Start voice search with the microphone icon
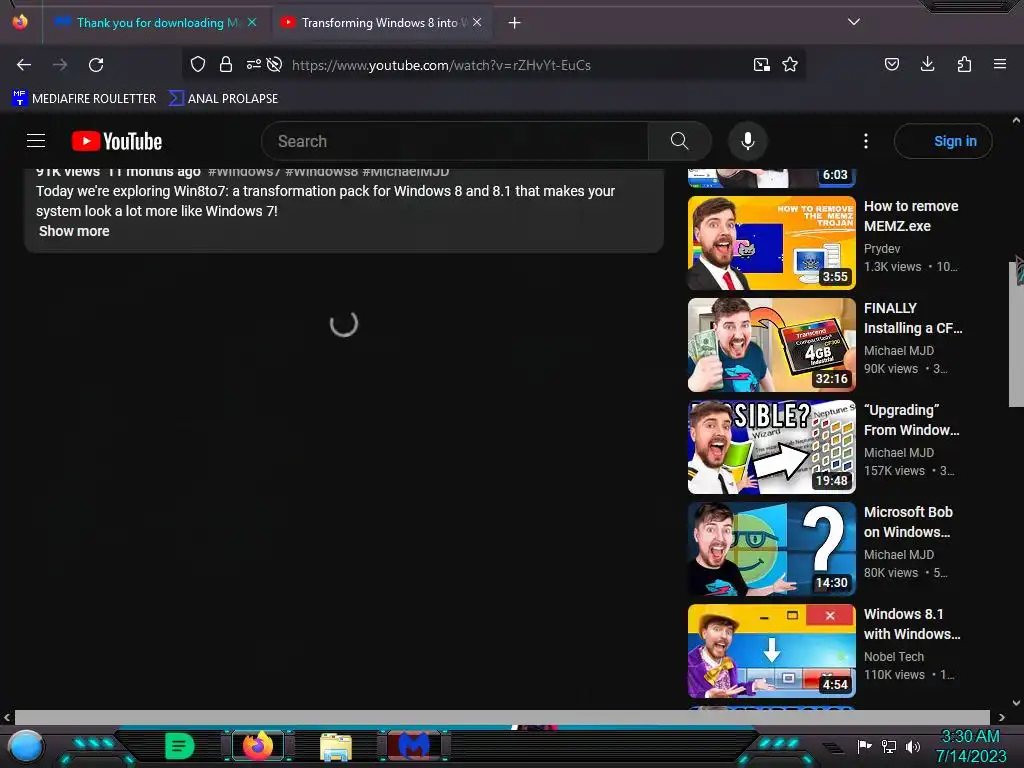 (x=748, y=141)
